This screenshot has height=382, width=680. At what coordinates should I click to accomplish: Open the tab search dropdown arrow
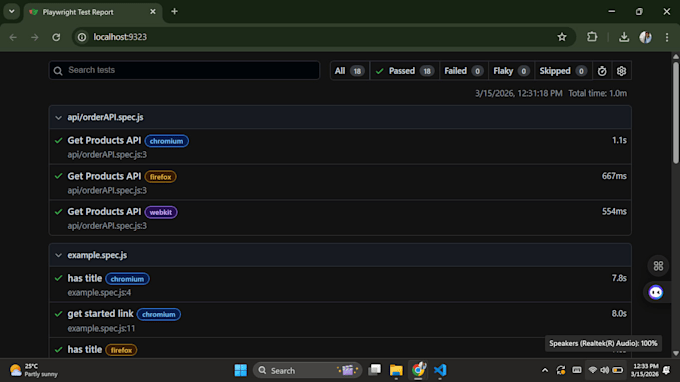click(12, 11)
